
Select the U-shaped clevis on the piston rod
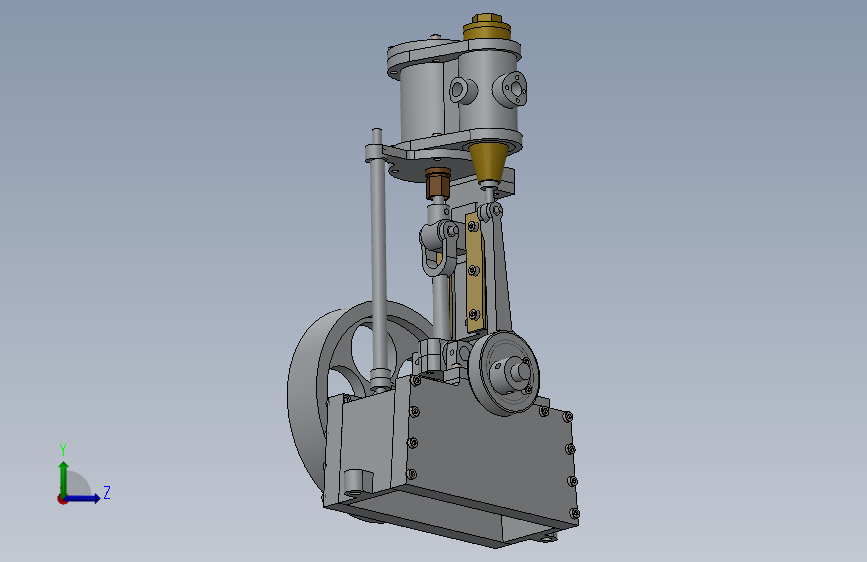[x=439, y=247]
